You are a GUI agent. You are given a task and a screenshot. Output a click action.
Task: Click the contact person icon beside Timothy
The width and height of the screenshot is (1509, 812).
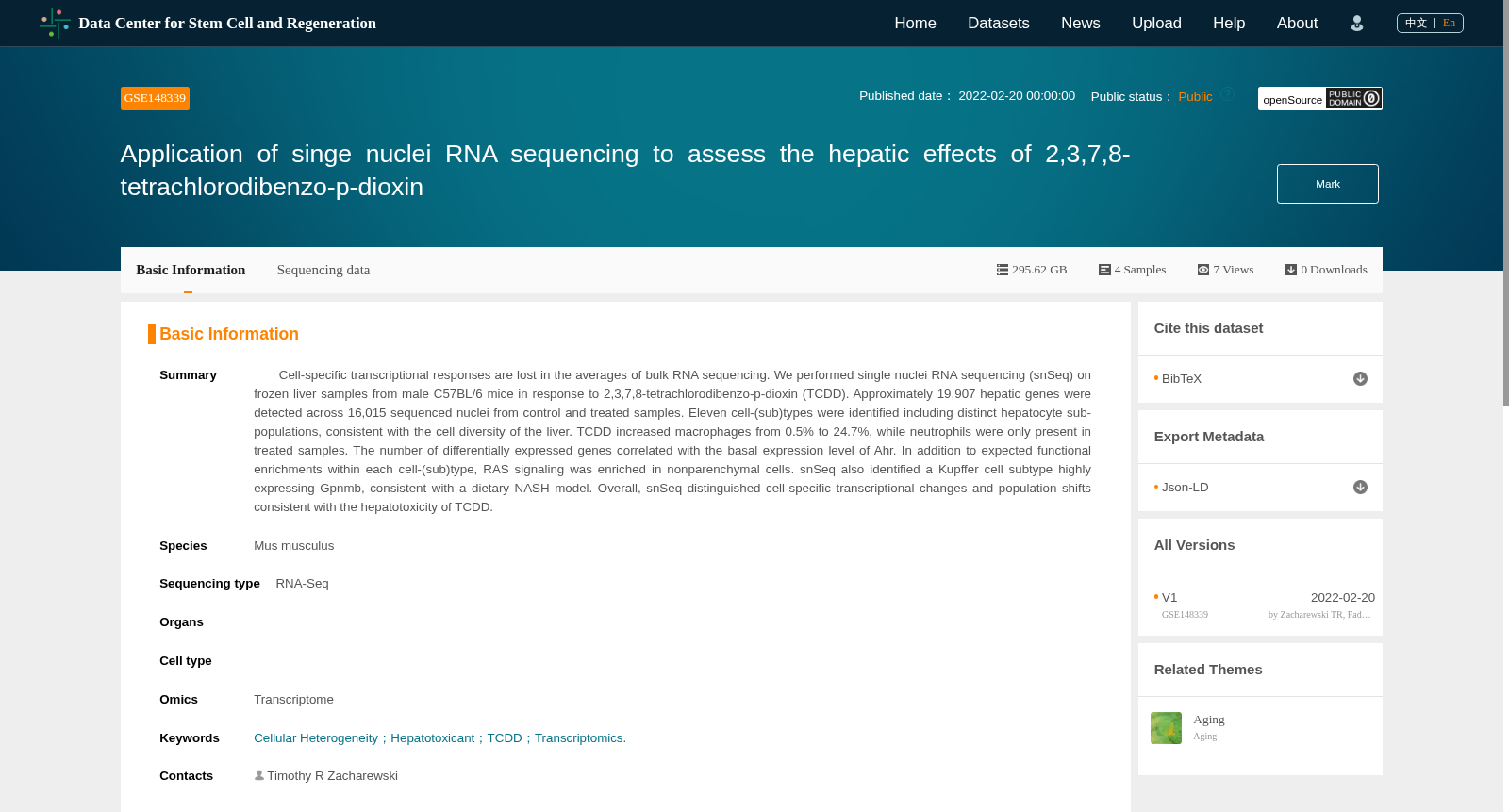tap(259, 775)
